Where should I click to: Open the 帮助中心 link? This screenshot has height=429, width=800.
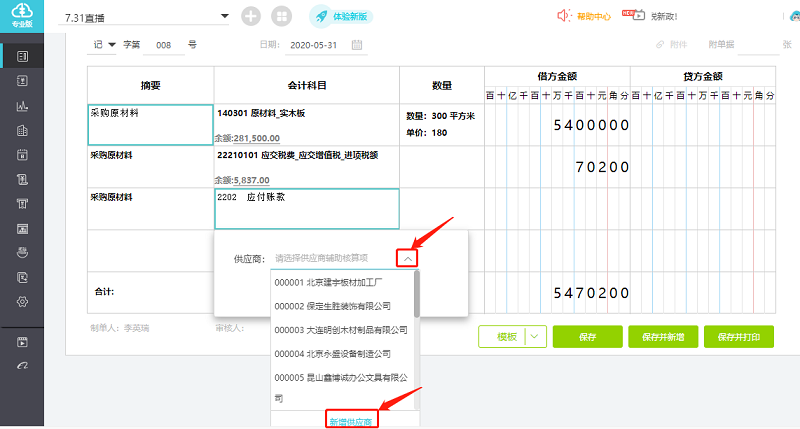pyautogui.click(x=594, y=16)
